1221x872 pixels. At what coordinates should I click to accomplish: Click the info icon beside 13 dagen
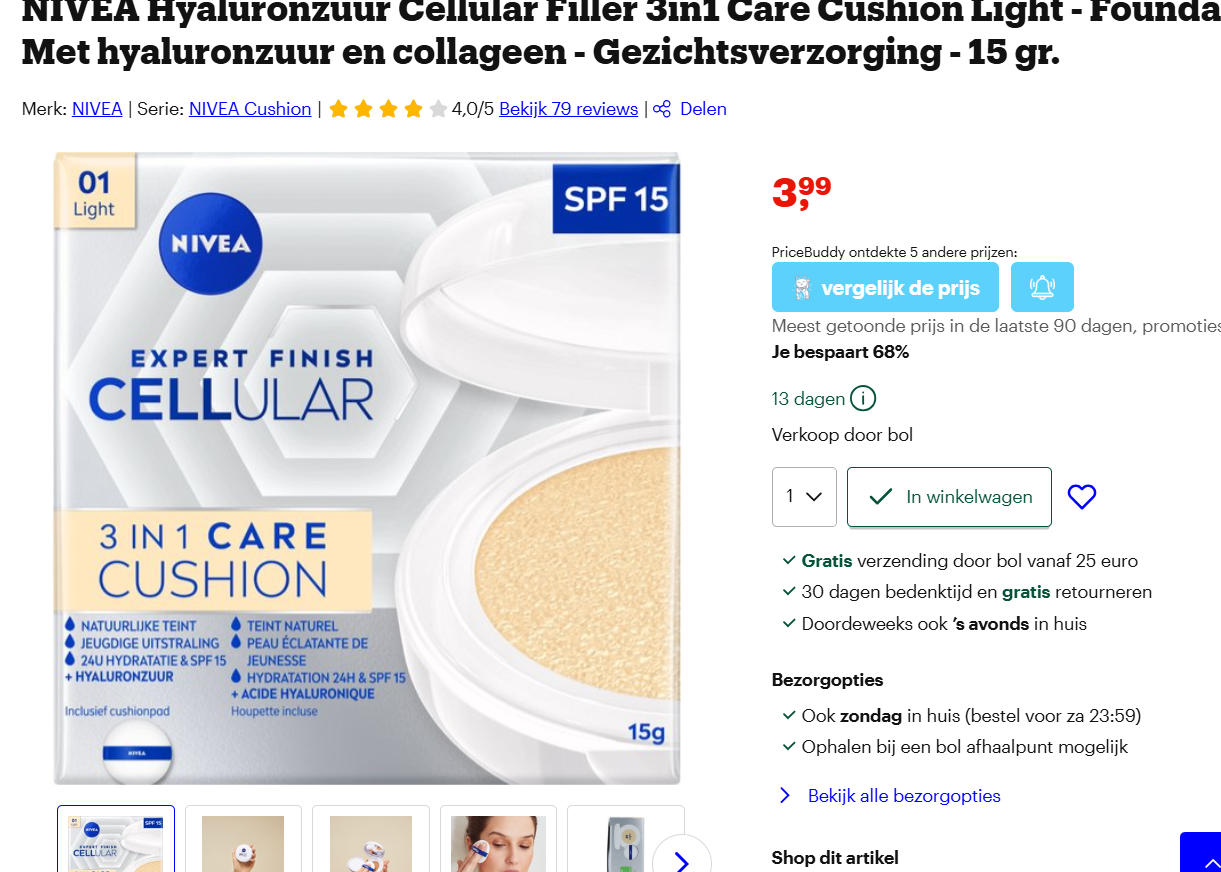(x=863, y=399)
